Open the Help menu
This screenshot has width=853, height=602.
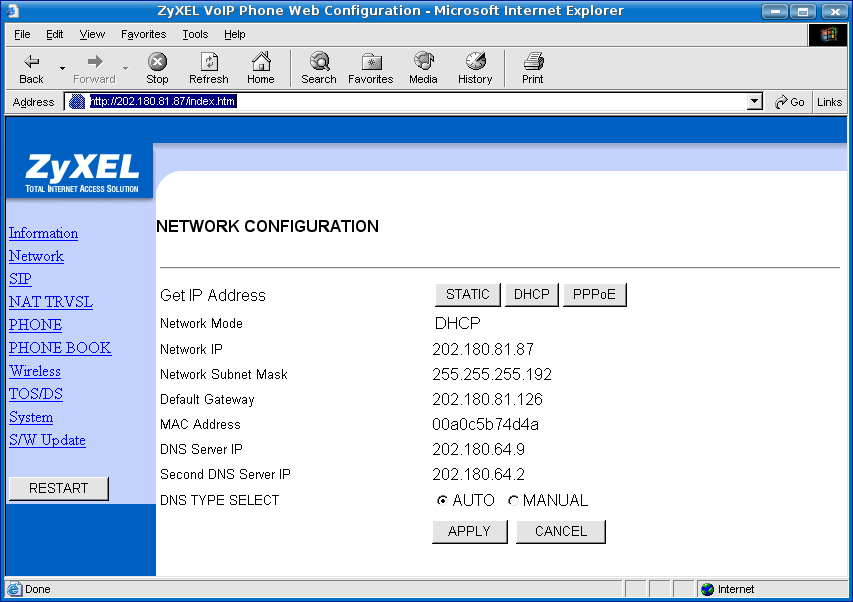pyautogui.click(x=234, y=34)
